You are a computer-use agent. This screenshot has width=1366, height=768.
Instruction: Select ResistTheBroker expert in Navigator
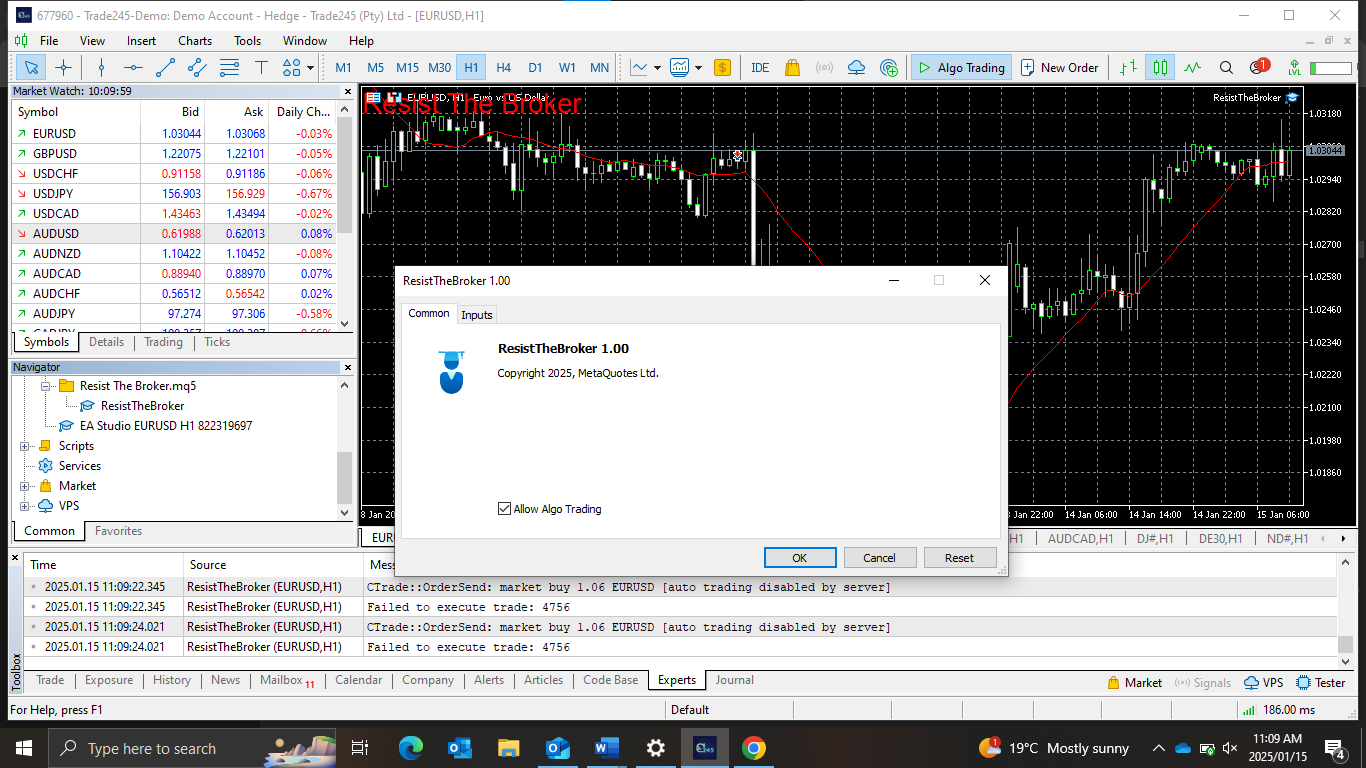pyautogui.click(x=142, y=406)
